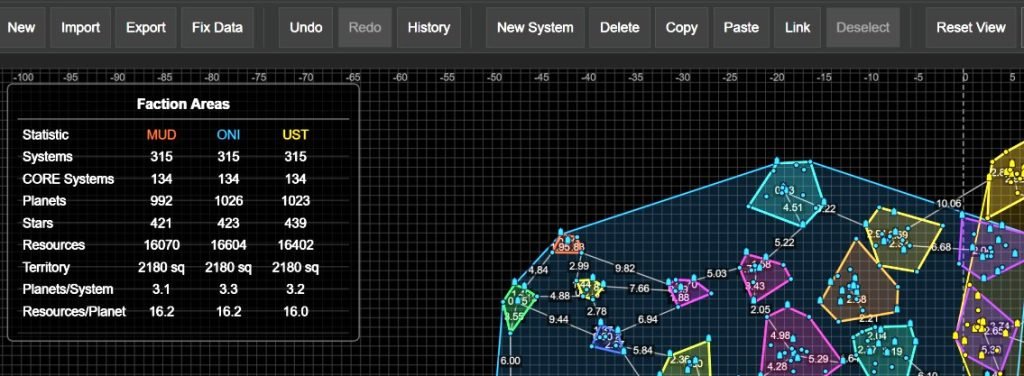Image resolution: width=1024 pixels, height=376 pixels.
Task: Click link distance label 4.84
Action: click(538, 270)
